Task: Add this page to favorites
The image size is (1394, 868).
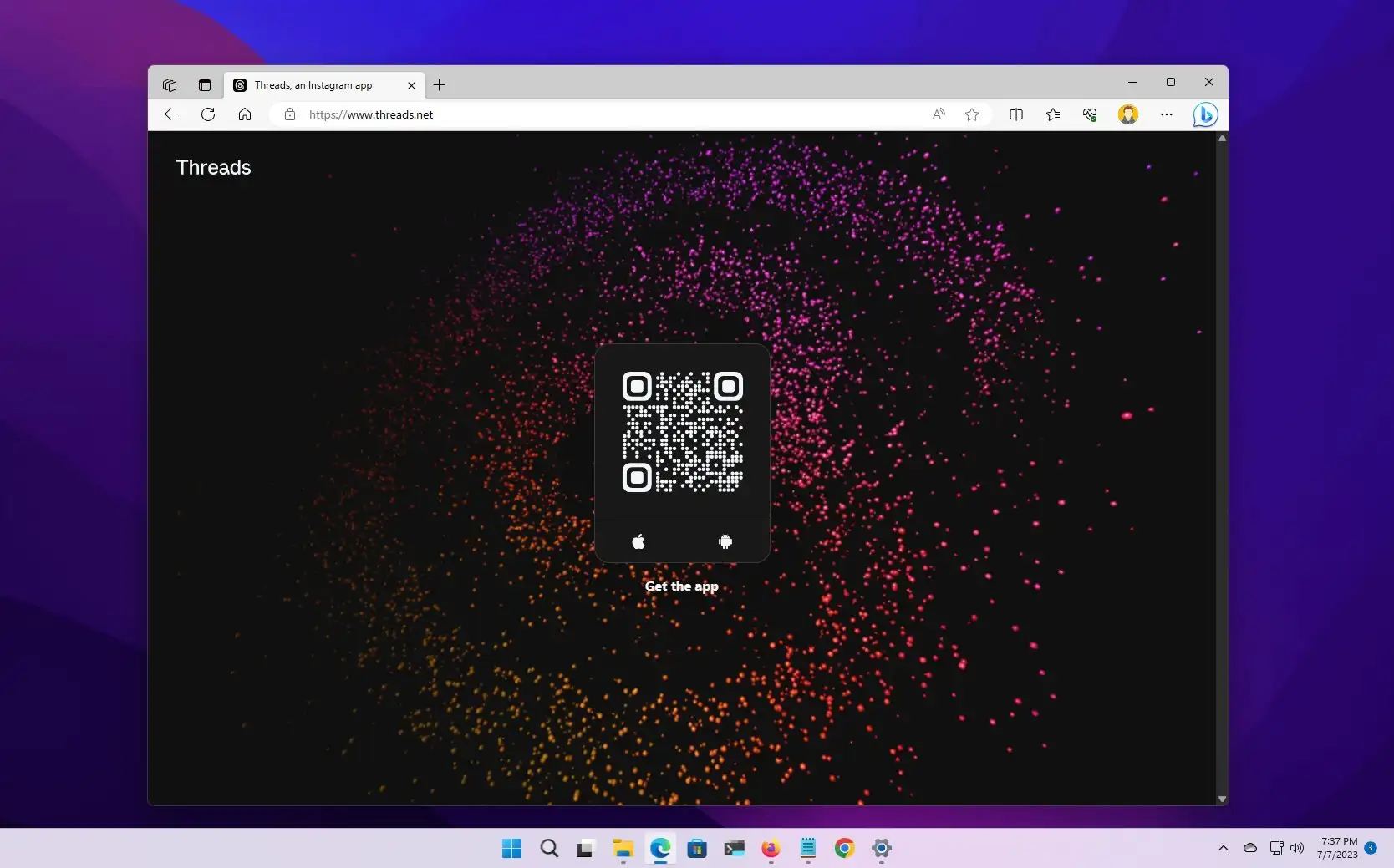Action: pyautogui.click(x=972, y=114)
